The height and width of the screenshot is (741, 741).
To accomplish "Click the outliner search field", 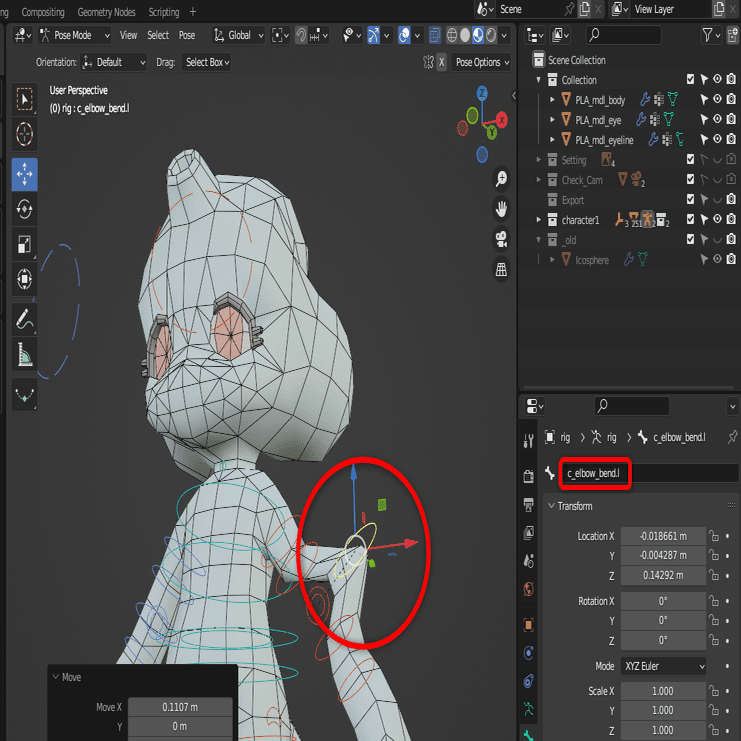I will tap(623, 35).
